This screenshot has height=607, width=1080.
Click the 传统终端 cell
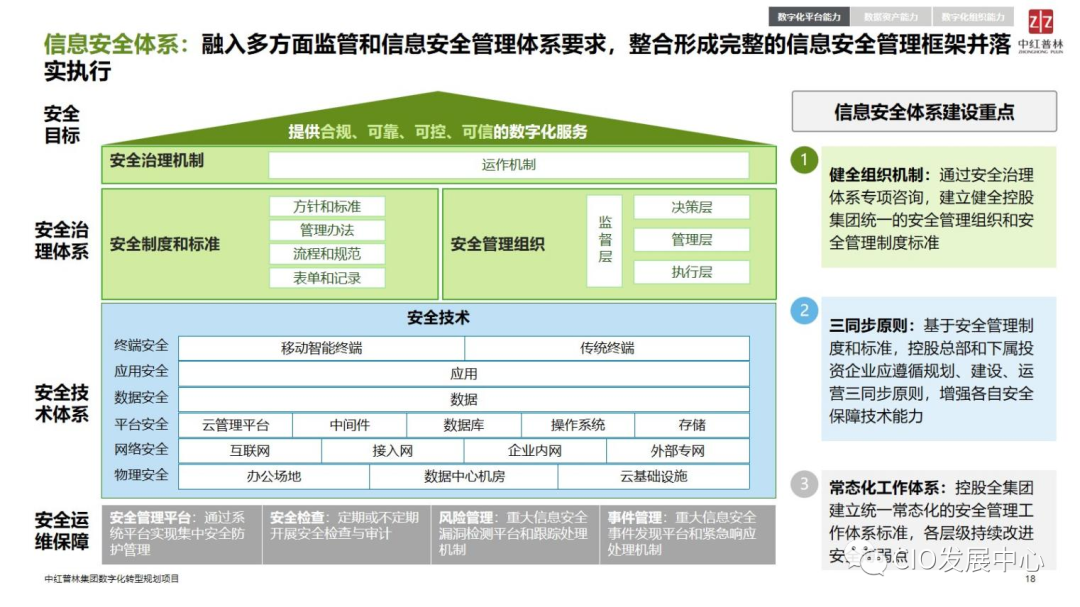pyautogui.click(x=607, y=348)
